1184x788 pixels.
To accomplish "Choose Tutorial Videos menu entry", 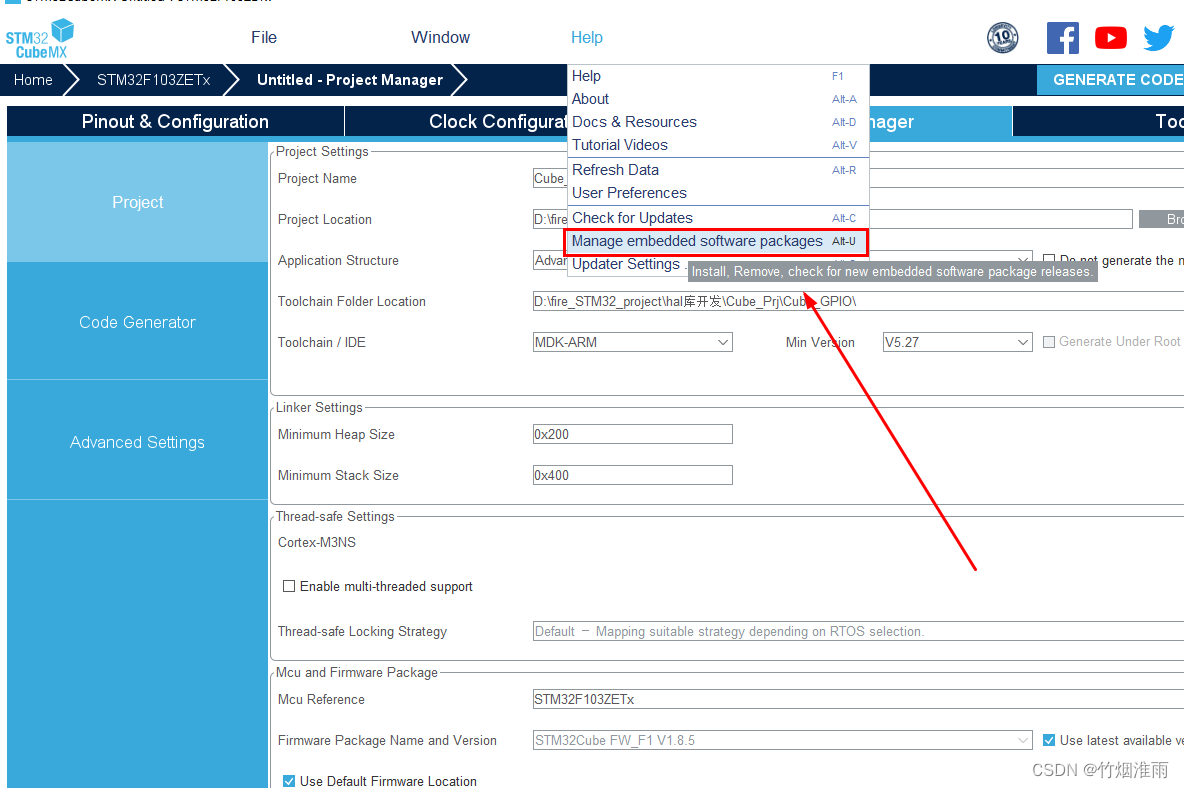I will [717, 145].
